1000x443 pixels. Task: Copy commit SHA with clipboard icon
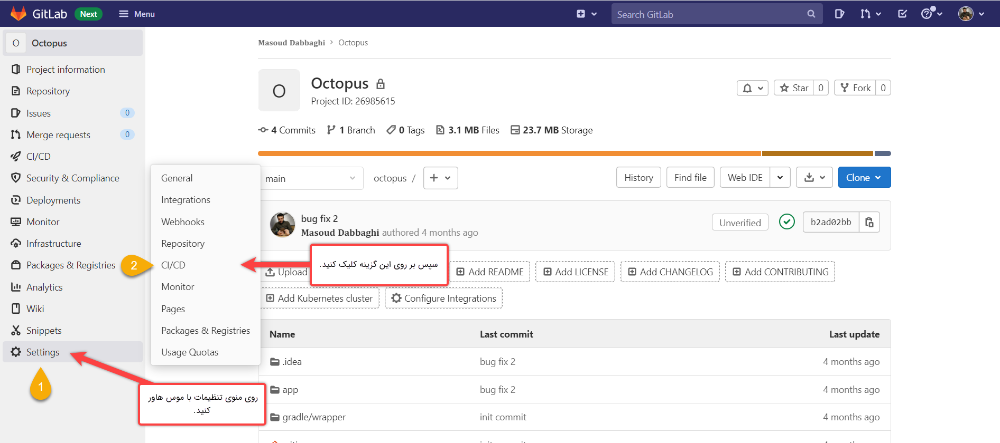pyautogui.click(x=869, y=222)
